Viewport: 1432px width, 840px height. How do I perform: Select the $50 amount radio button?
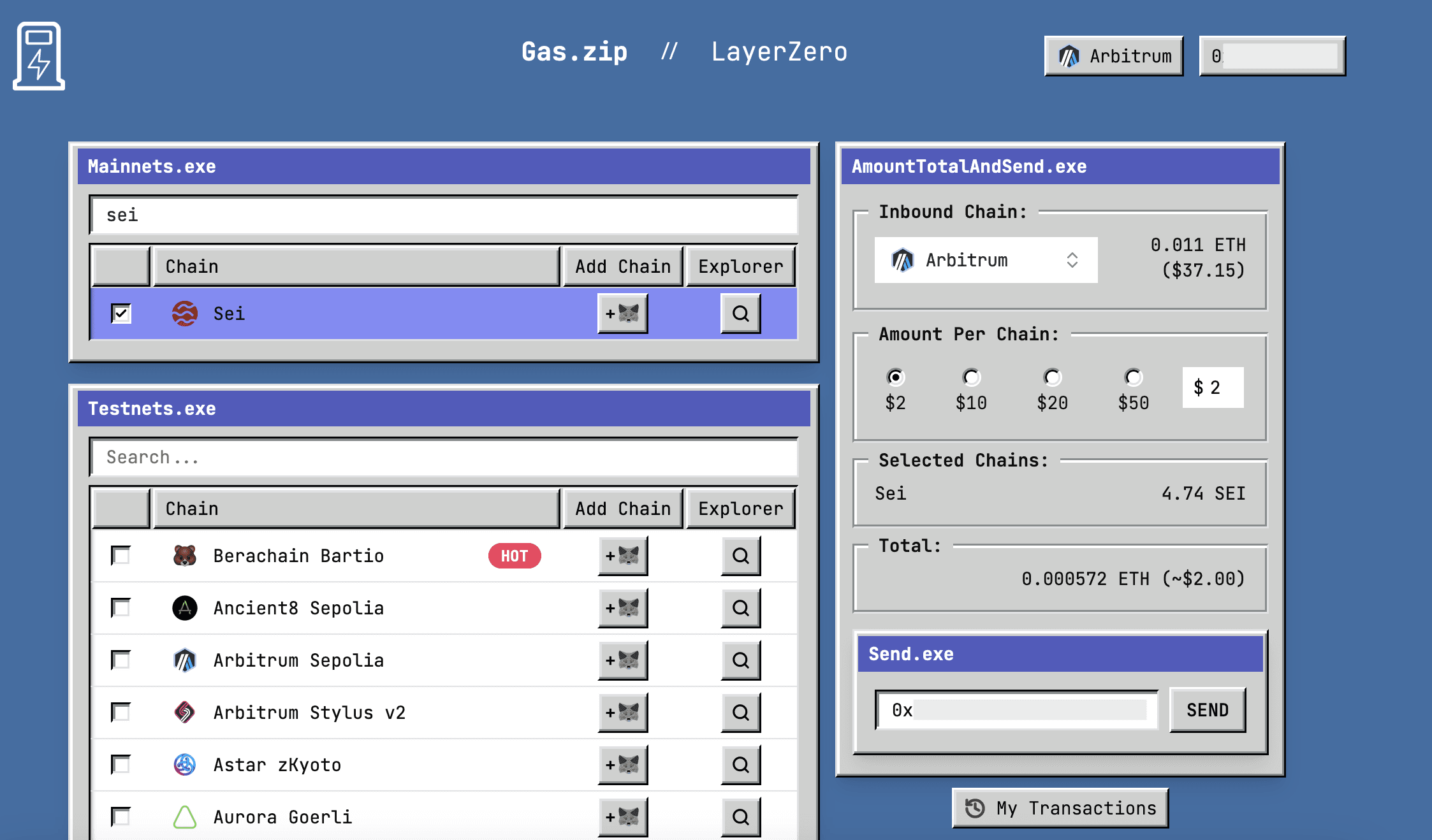(1134, 377)
